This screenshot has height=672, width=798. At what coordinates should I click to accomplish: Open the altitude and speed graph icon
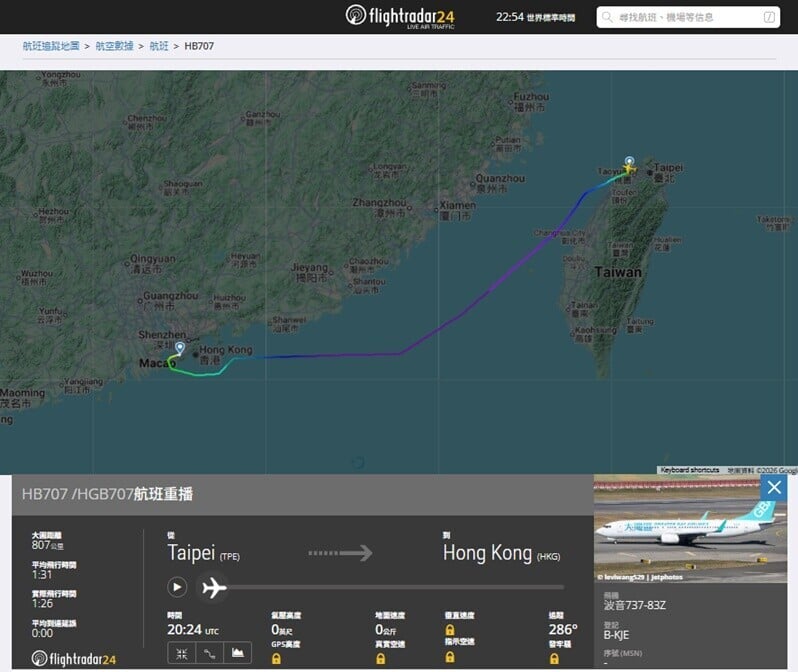pyautogui.click(x=238, y=654)
